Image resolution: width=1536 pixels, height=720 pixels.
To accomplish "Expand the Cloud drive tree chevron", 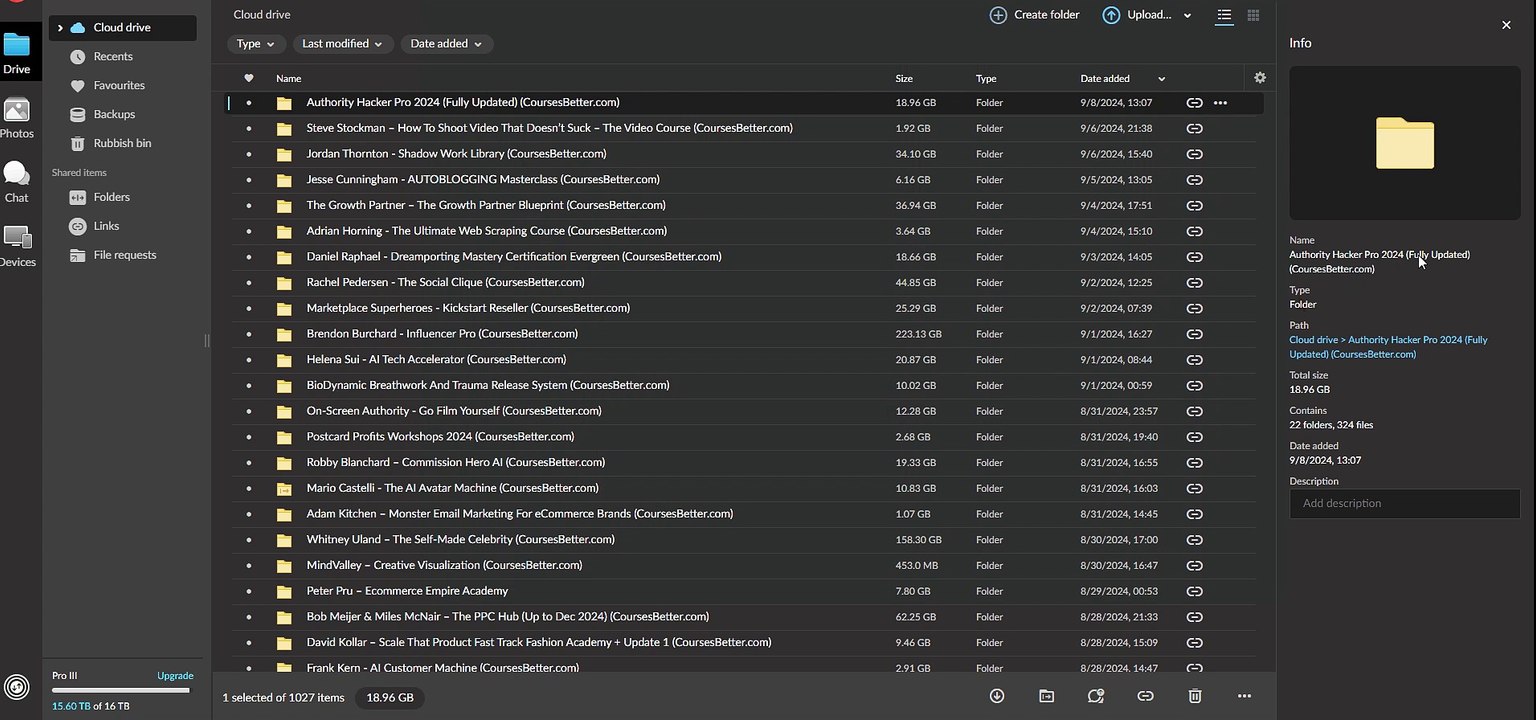I will click(x=60, y=28).
